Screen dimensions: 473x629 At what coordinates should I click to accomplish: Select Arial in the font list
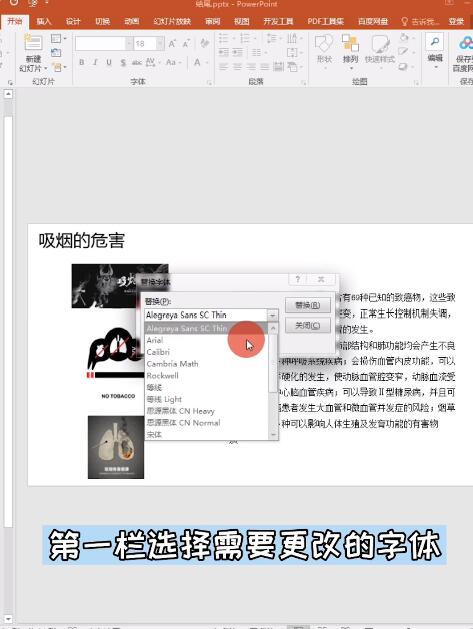(x=207, y=340)
